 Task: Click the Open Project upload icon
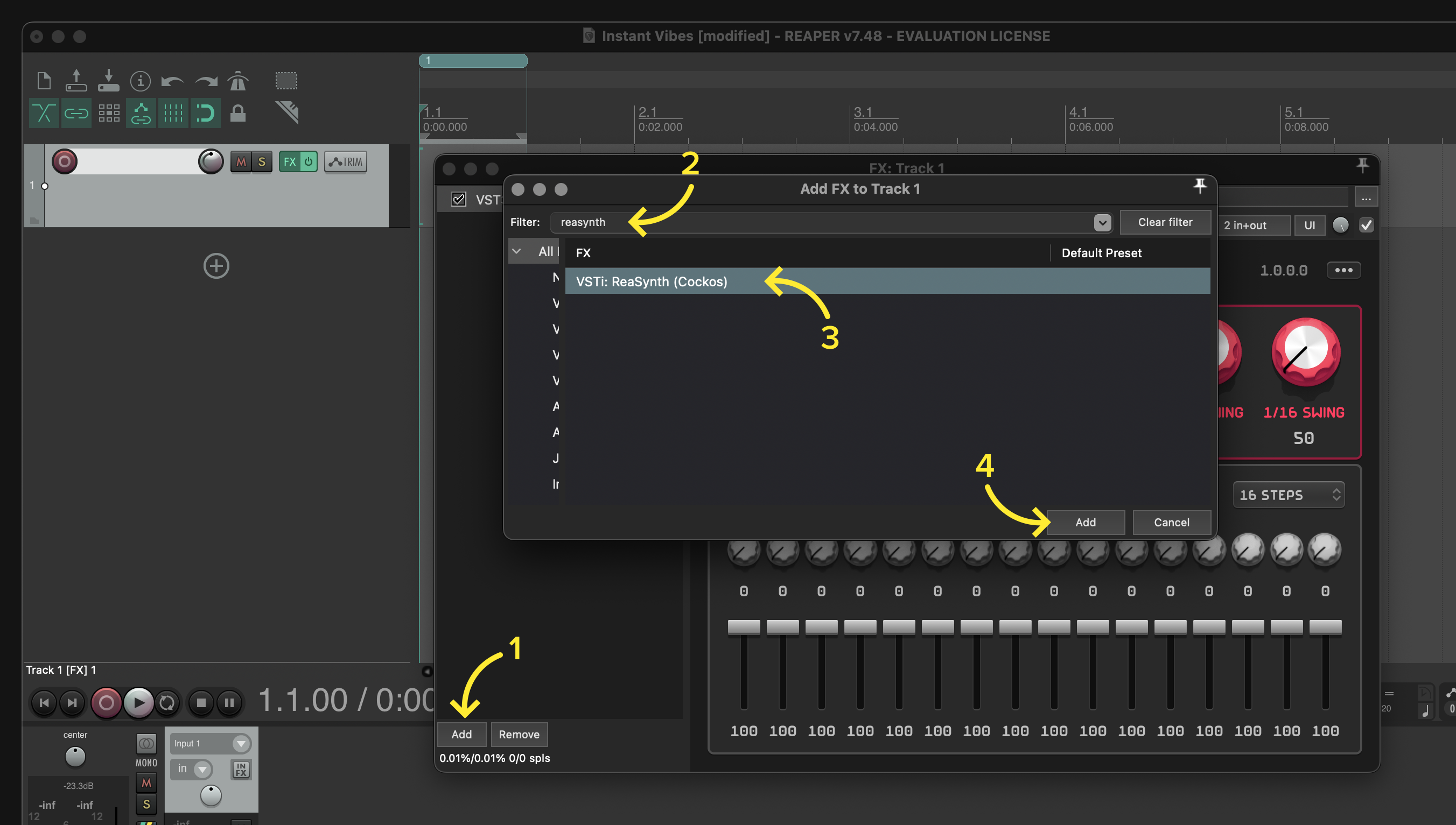pos(76,81)
